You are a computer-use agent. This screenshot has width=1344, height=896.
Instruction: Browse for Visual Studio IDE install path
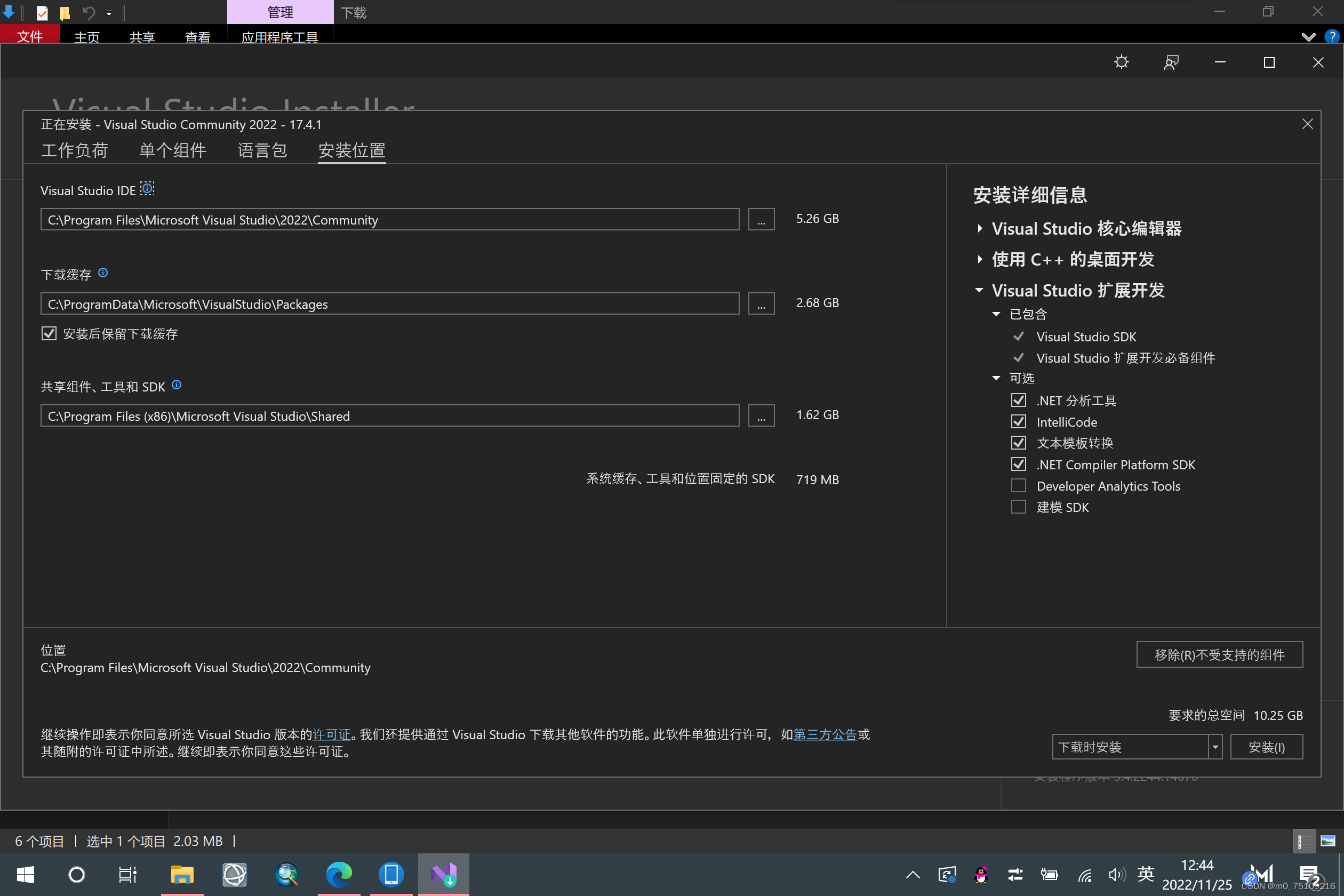(x=761, y=219)
